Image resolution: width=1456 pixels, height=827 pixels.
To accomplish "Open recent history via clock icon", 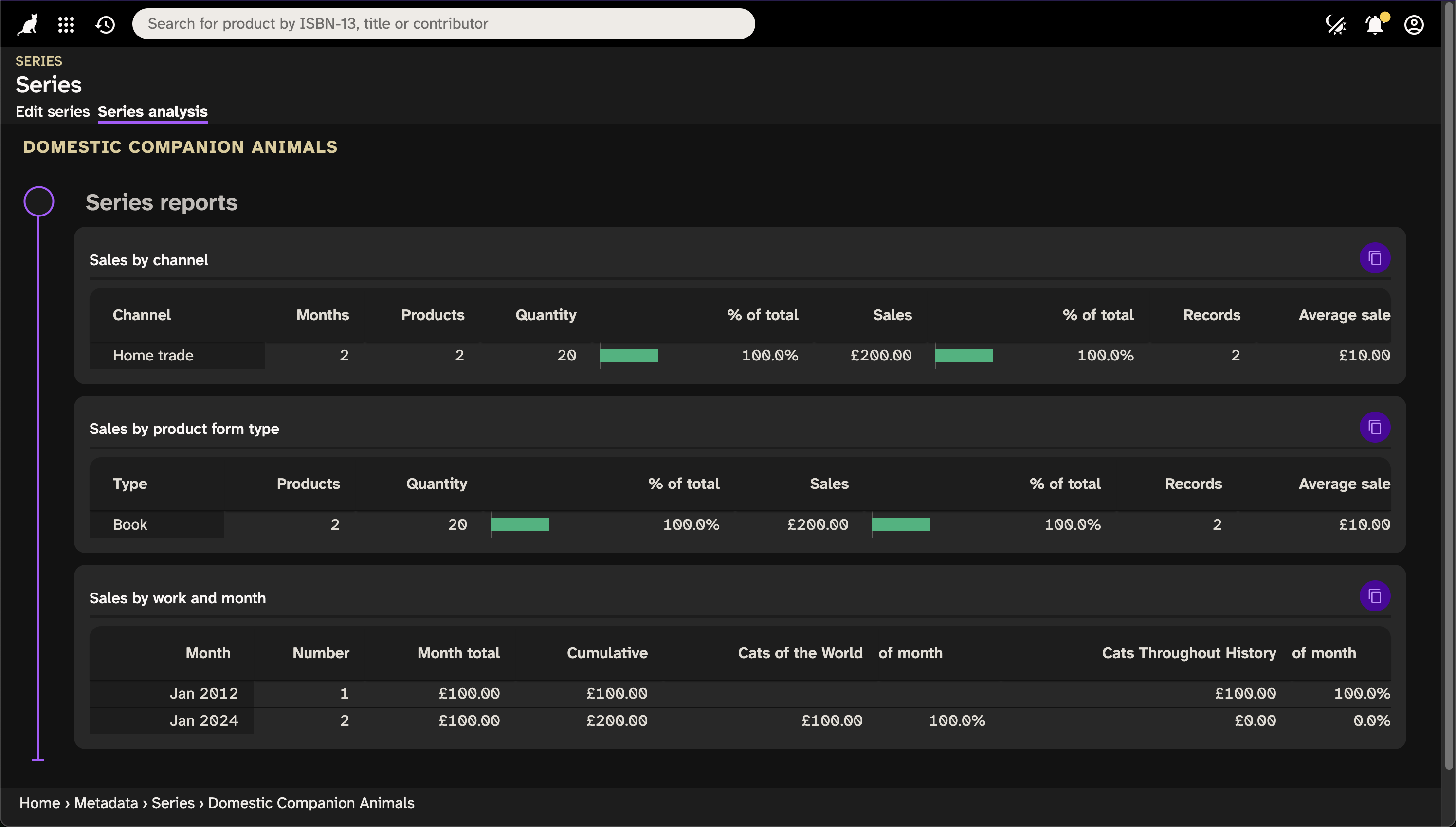I will click(105, 24).
